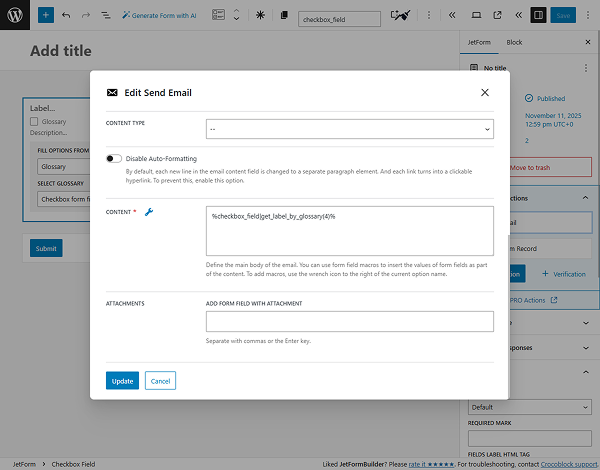Move block down with lower arrow
The image size is (600, 470).
pyautogui.click(x=236, y=19)
